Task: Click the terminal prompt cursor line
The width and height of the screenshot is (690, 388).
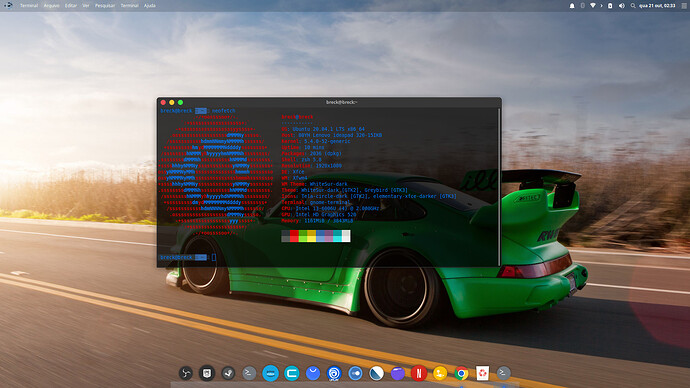Action: click(188, 257)
